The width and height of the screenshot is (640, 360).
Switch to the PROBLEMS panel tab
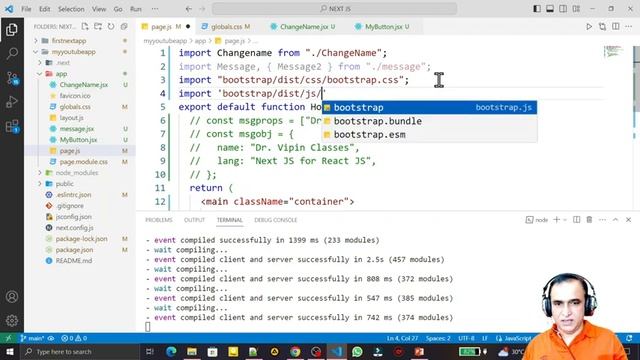(159, 220)
